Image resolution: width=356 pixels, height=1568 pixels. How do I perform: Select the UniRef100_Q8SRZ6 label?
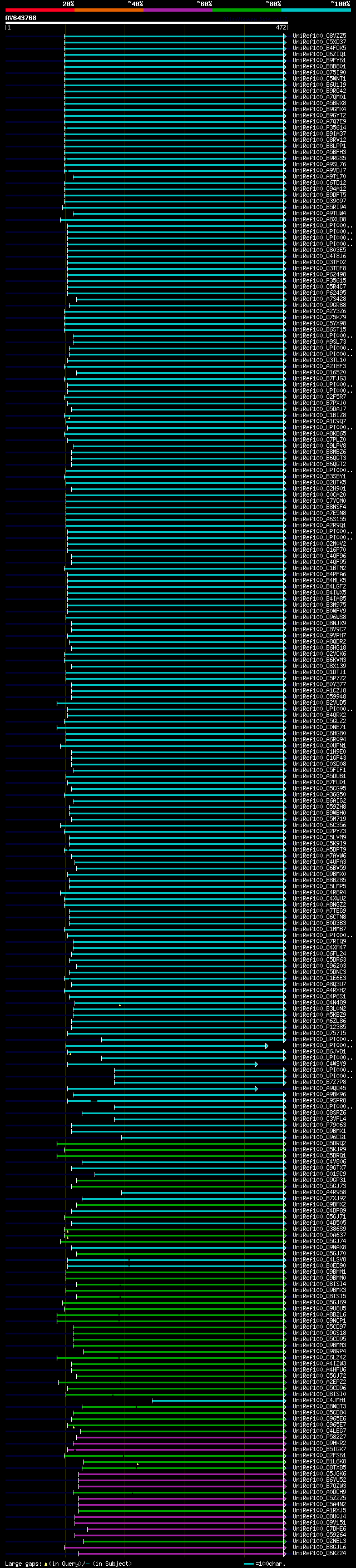point(319,1112)
